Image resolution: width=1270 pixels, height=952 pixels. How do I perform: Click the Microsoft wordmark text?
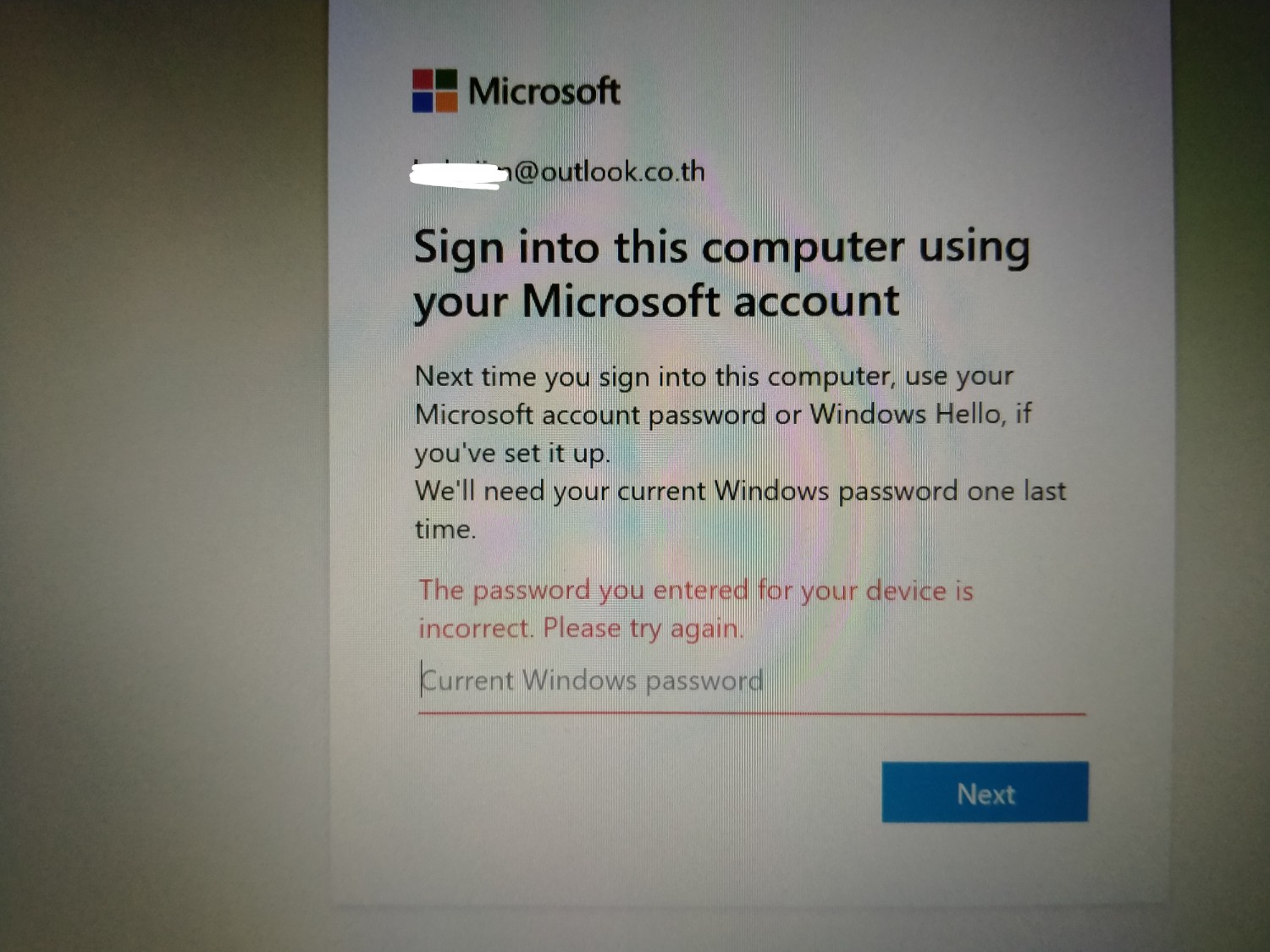(544, 91)
